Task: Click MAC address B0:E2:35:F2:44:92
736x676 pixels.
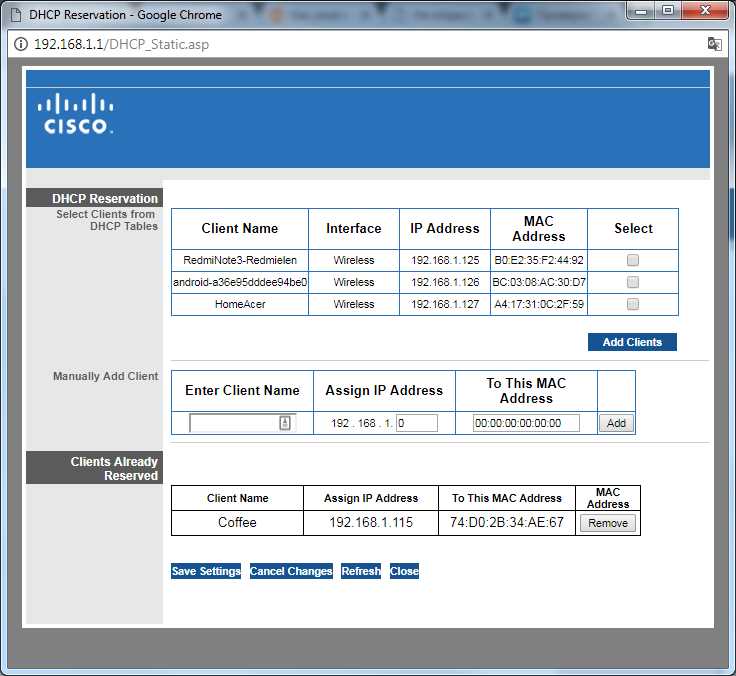Action: (x=539, y=260)
